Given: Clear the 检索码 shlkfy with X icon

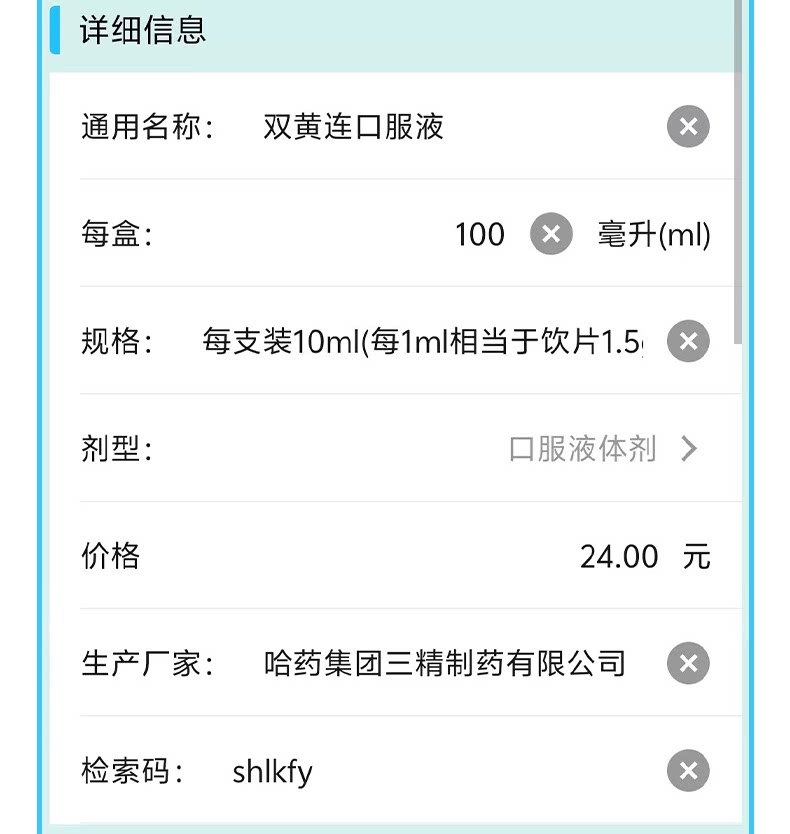Looking at the screenshot, I should pyautogui.click(x=688, y=771).
